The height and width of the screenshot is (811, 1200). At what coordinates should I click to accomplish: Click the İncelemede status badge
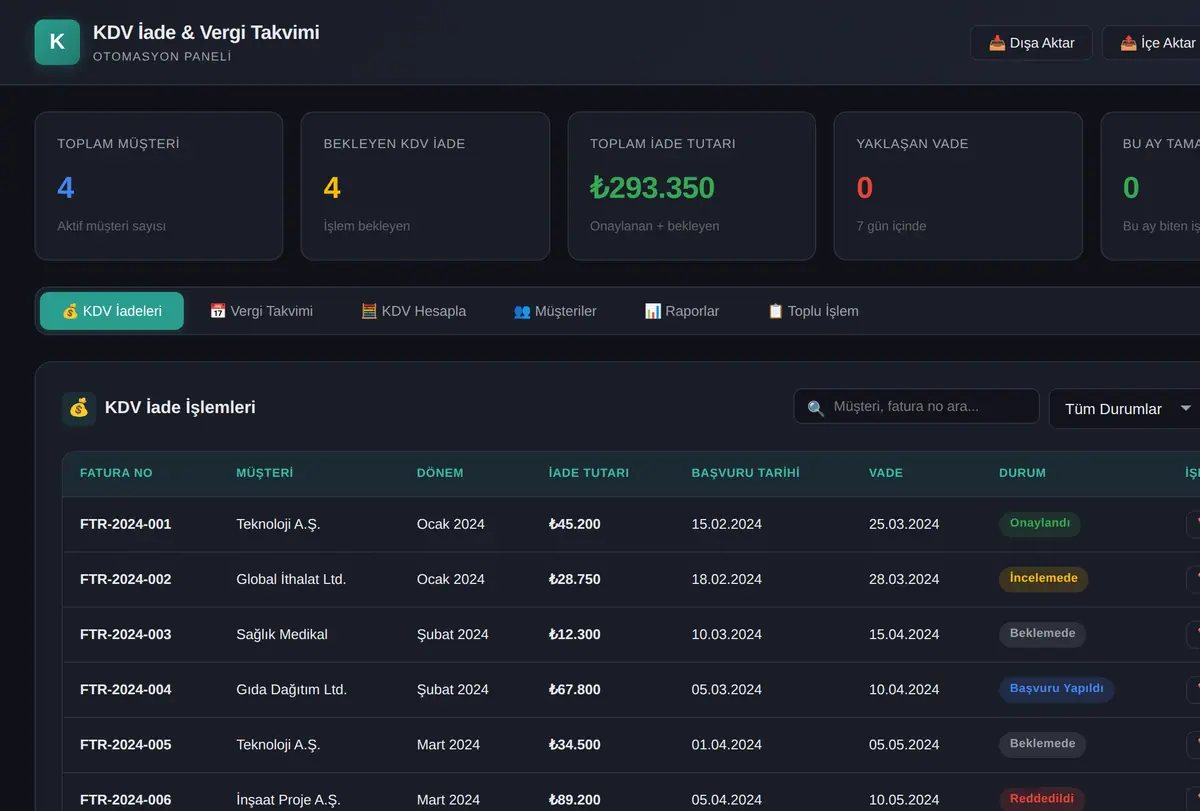(1043, 578)
